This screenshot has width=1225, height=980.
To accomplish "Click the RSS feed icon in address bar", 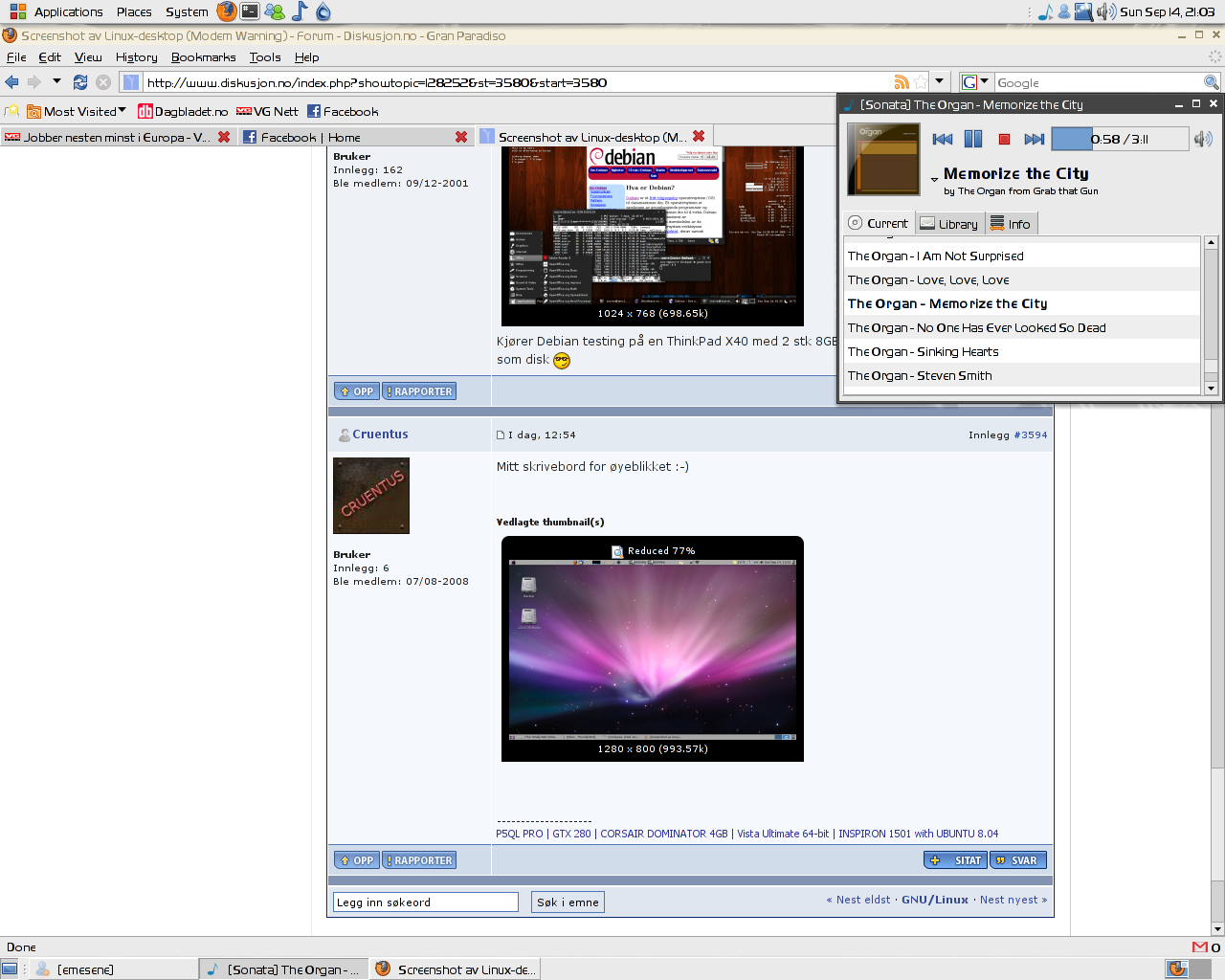I will click(x=902, y=82).
